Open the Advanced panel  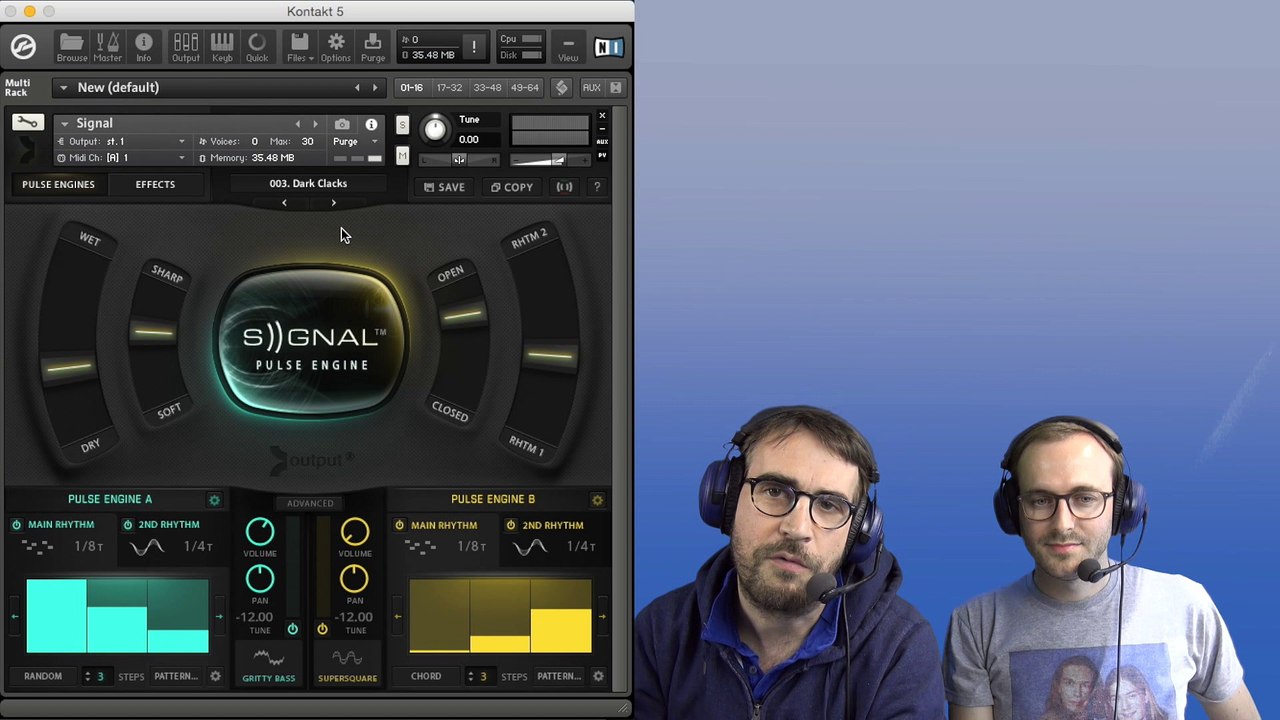(x=310, y=503)
